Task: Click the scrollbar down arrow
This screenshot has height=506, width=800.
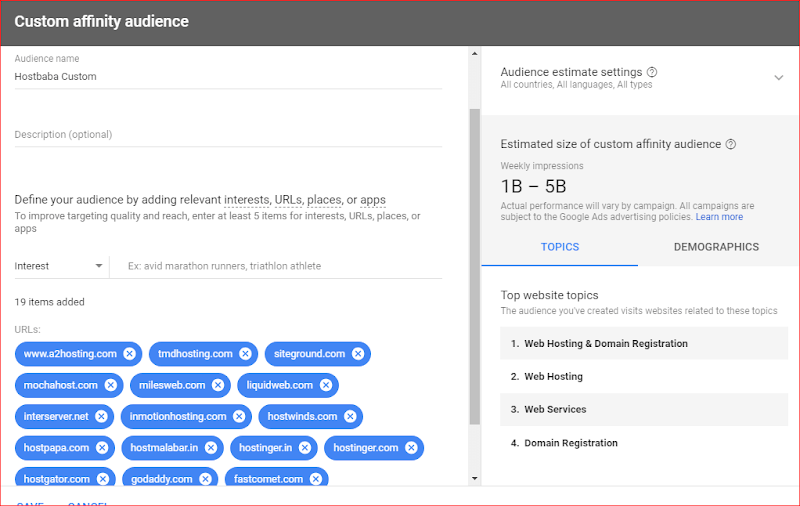Action: (x=474, y=478)
